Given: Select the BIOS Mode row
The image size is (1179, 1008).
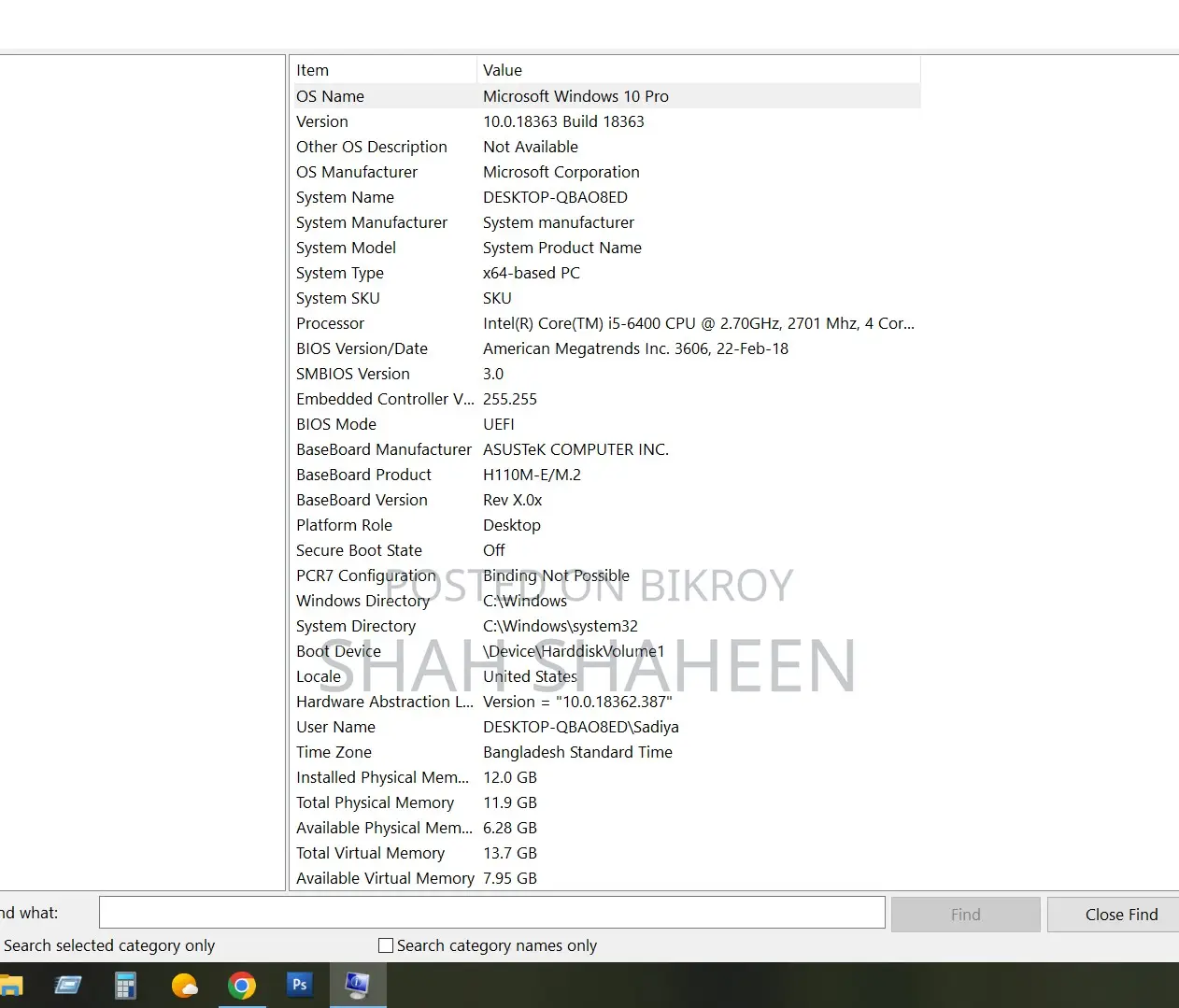Looking at the screenshot, I should [607, 424].
